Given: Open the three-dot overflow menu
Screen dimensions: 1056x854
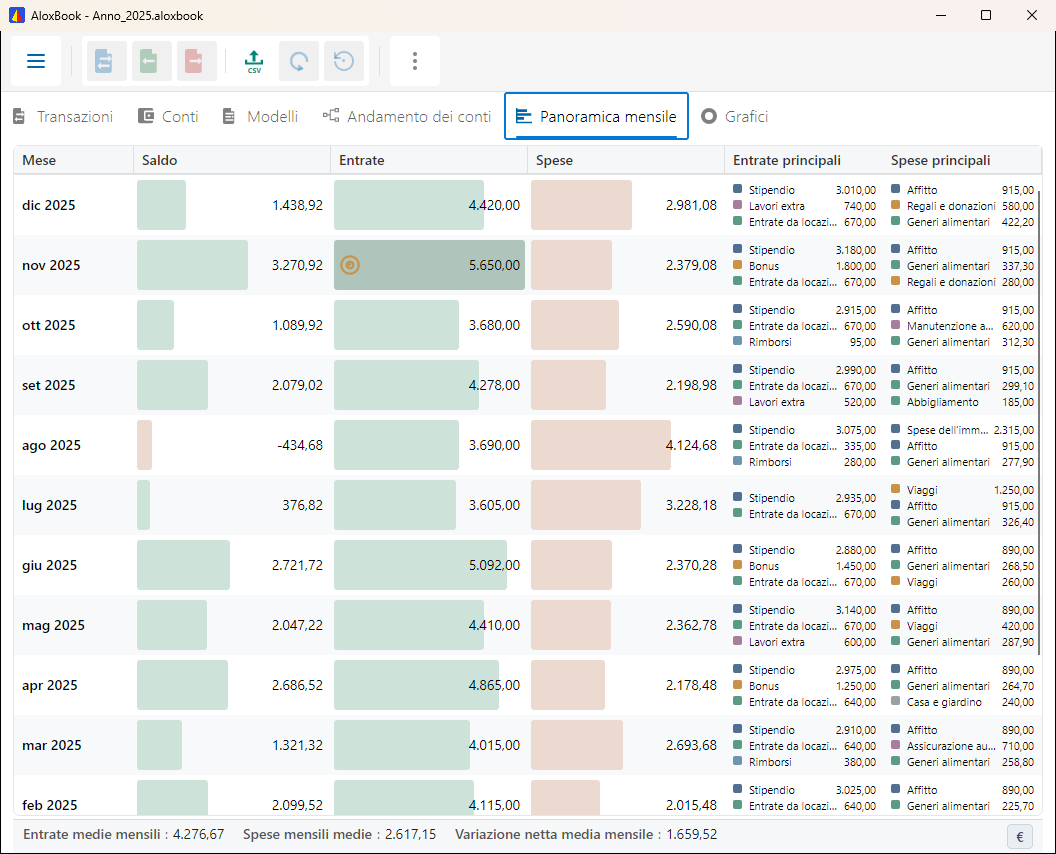Looking at the screenshot, I should [415, 61].
